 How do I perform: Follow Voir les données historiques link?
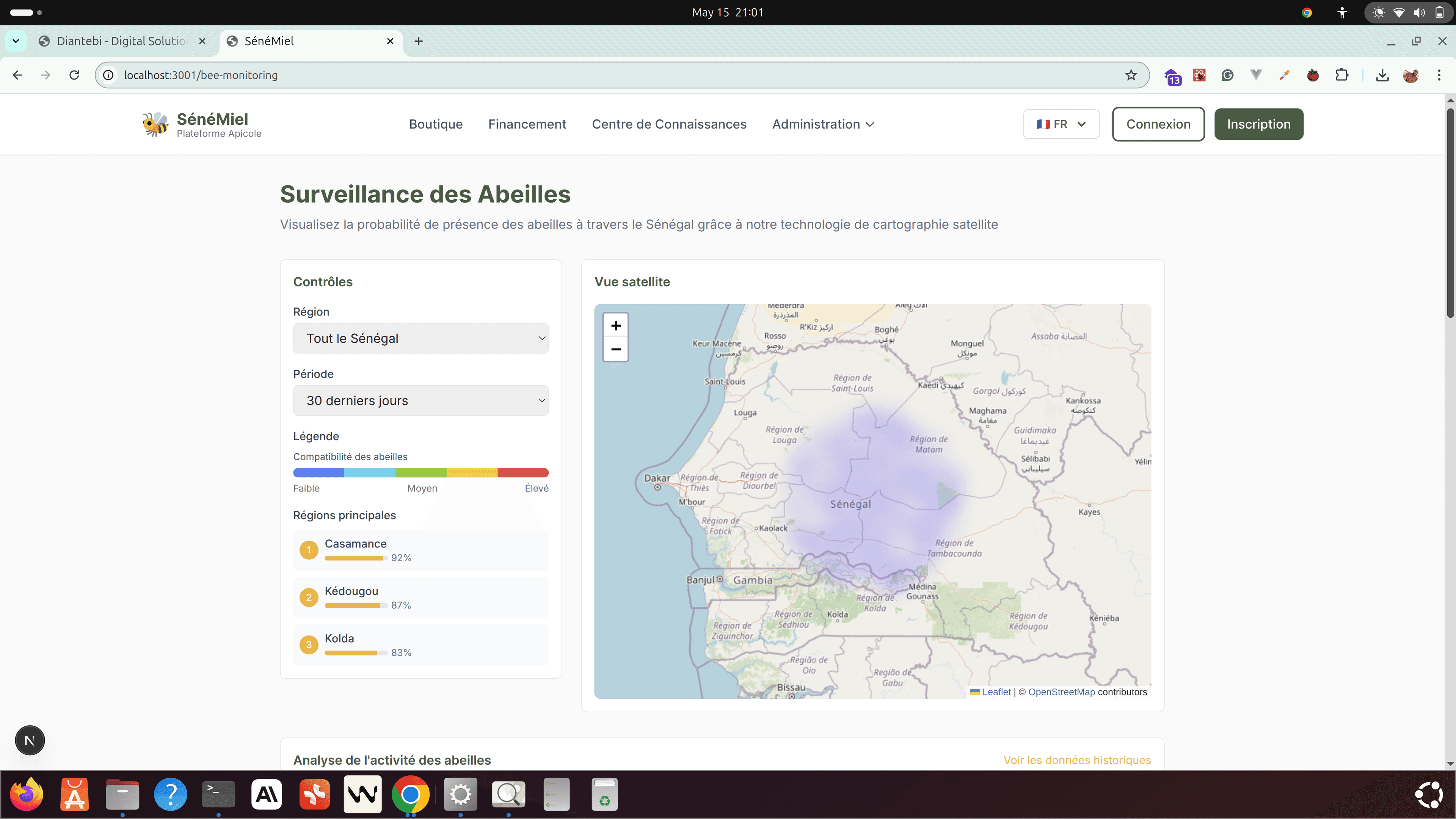coord(1077,759)
